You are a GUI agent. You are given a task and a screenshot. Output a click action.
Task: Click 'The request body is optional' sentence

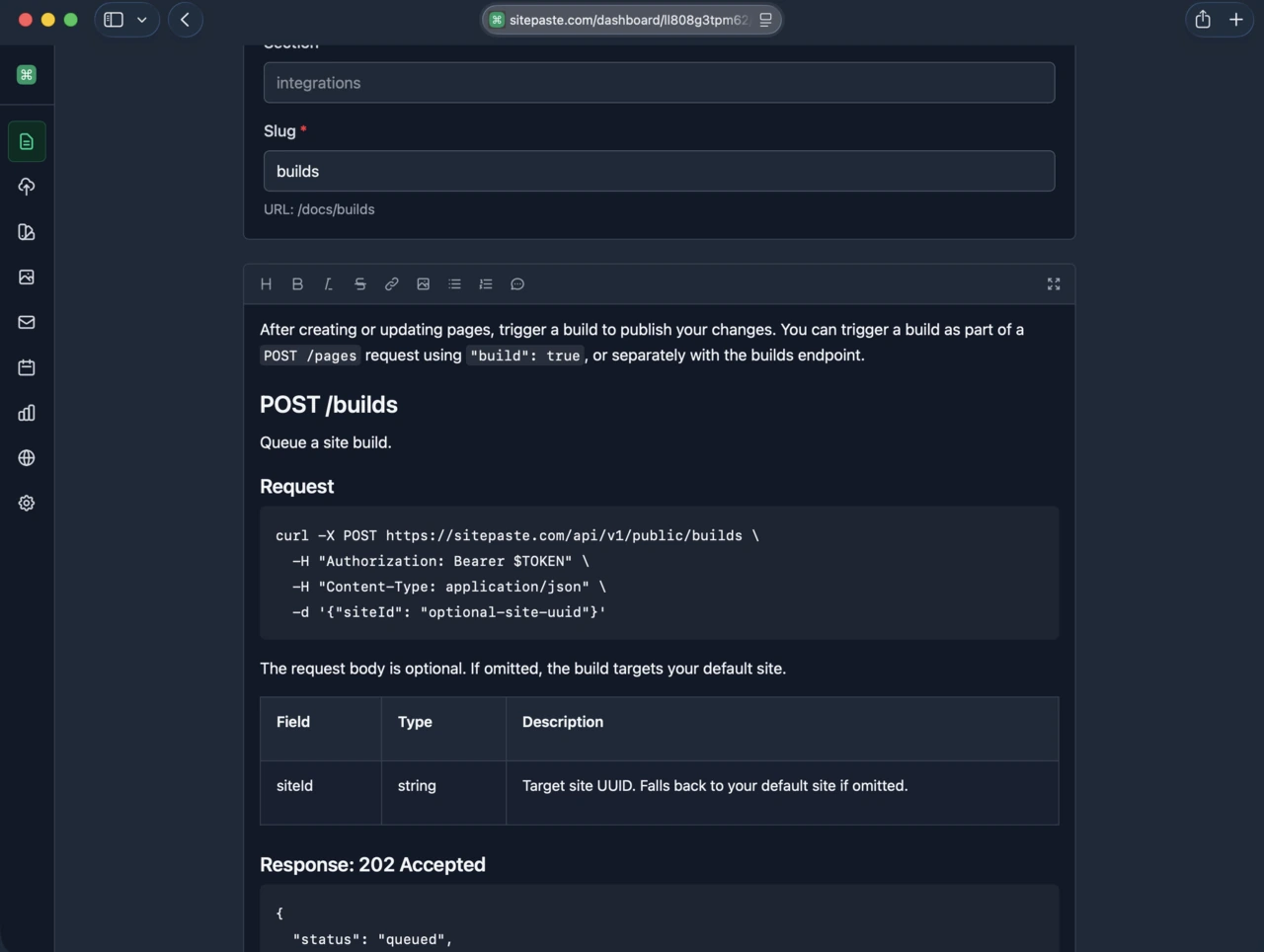(522, 669)
